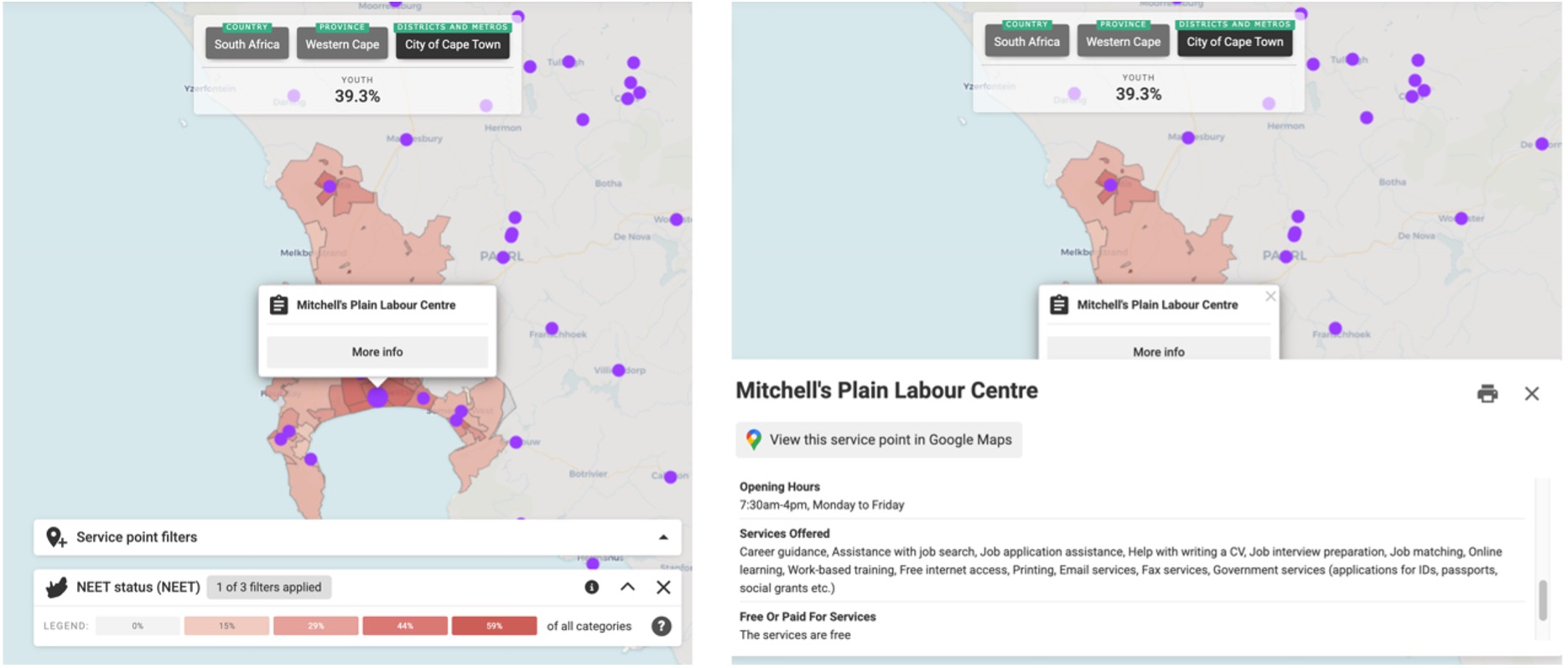
Task: Click the print icon in details panel
Action: (1487, 393)
